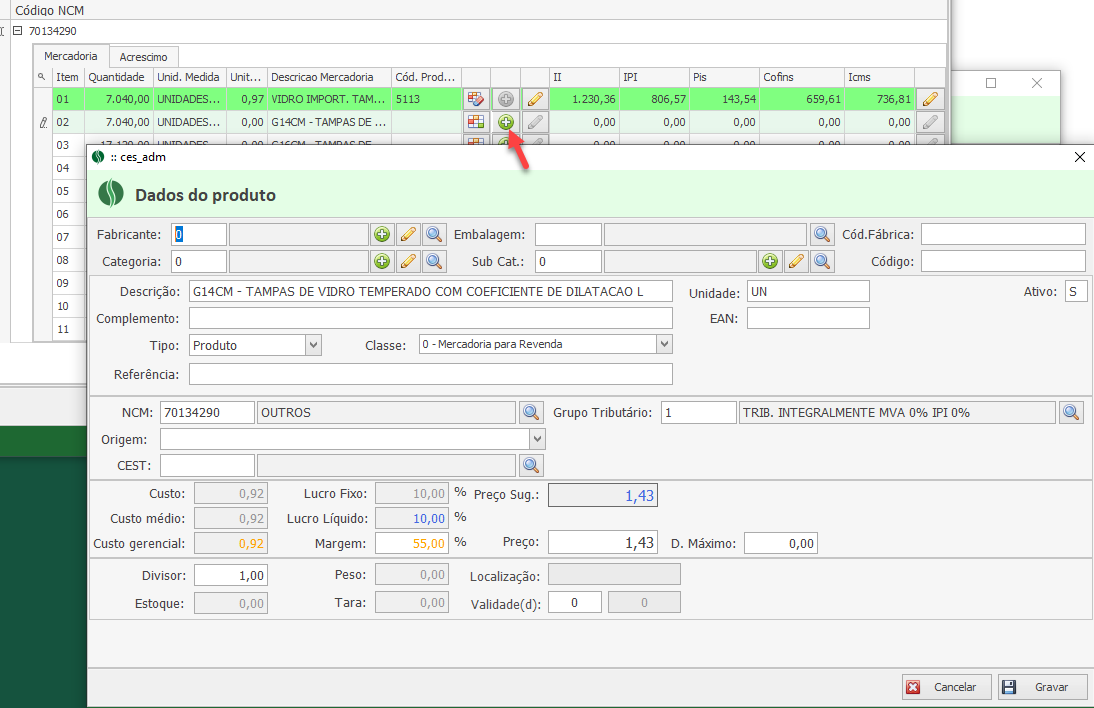Search Embalagem with the magnifier icon

click(822, 234)
